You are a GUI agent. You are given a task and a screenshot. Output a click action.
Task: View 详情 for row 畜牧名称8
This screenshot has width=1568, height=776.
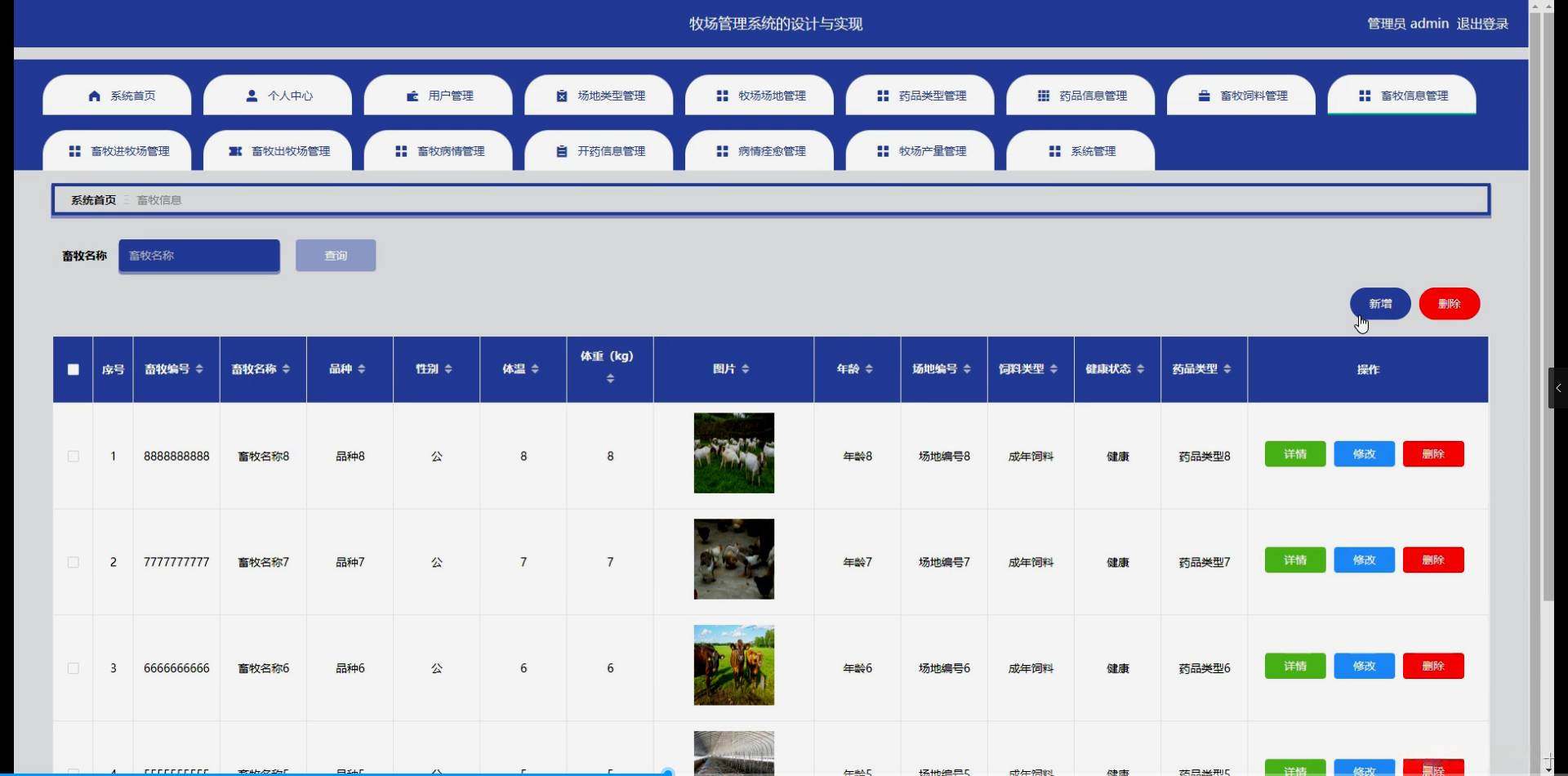coord(1295,454)
